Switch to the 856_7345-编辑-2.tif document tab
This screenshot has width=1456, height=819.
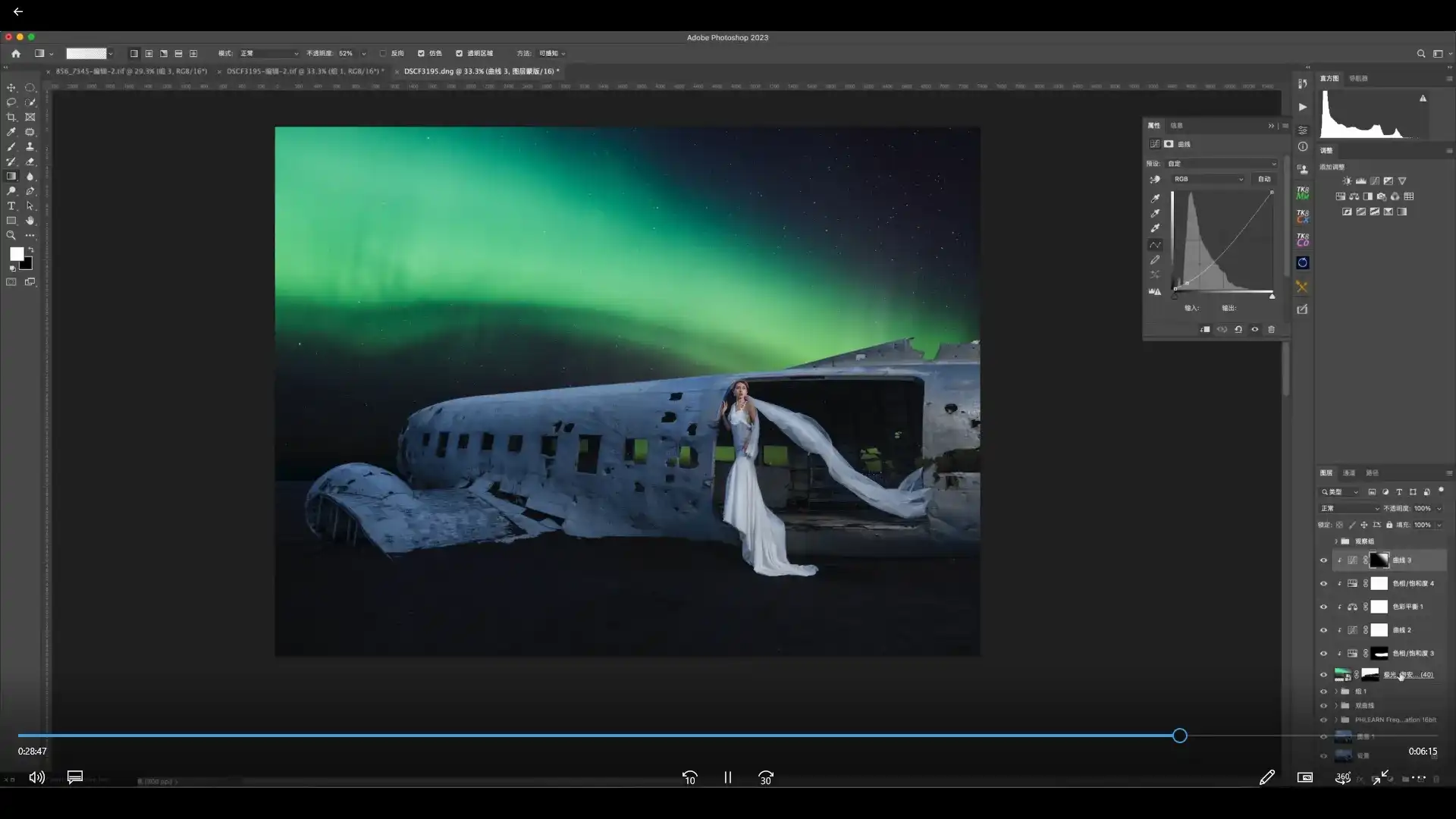[x=131, y=71]
